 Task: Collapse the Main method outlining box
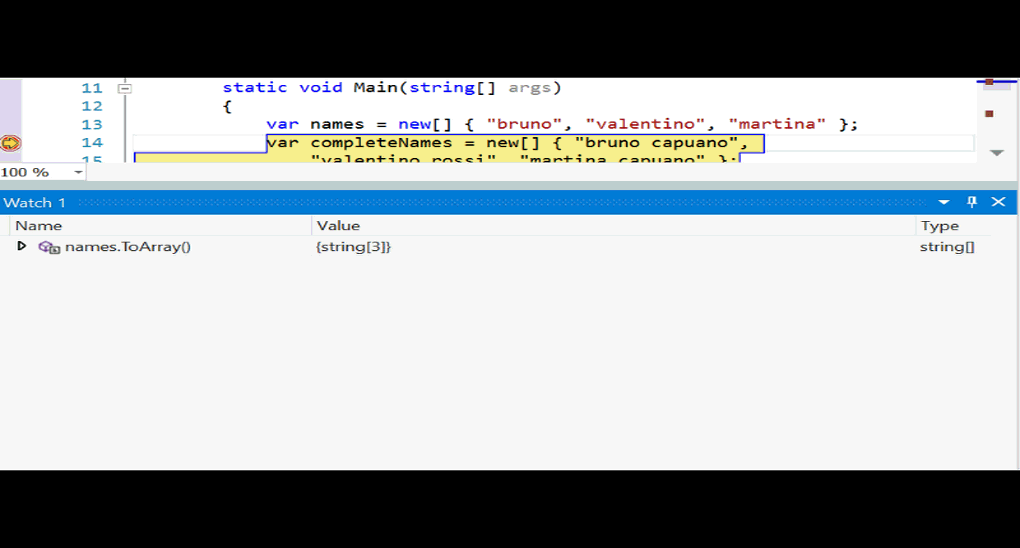125,88
